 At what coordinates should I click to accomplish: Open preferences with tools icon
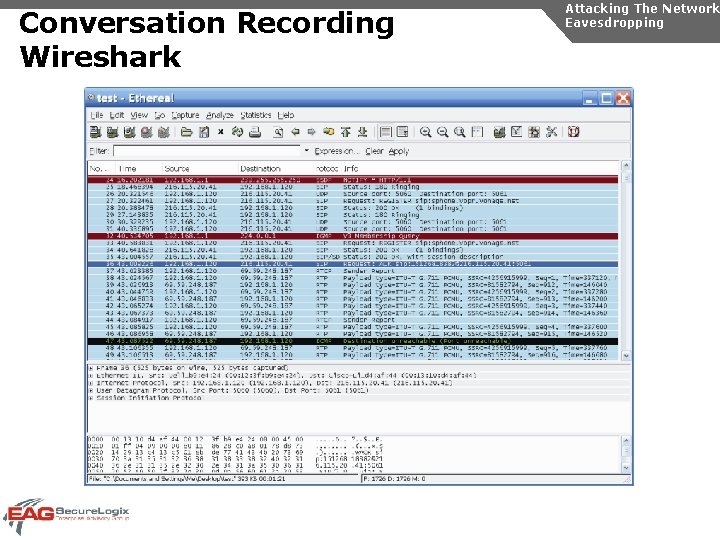pyautogui.click(x=551, y=132)
